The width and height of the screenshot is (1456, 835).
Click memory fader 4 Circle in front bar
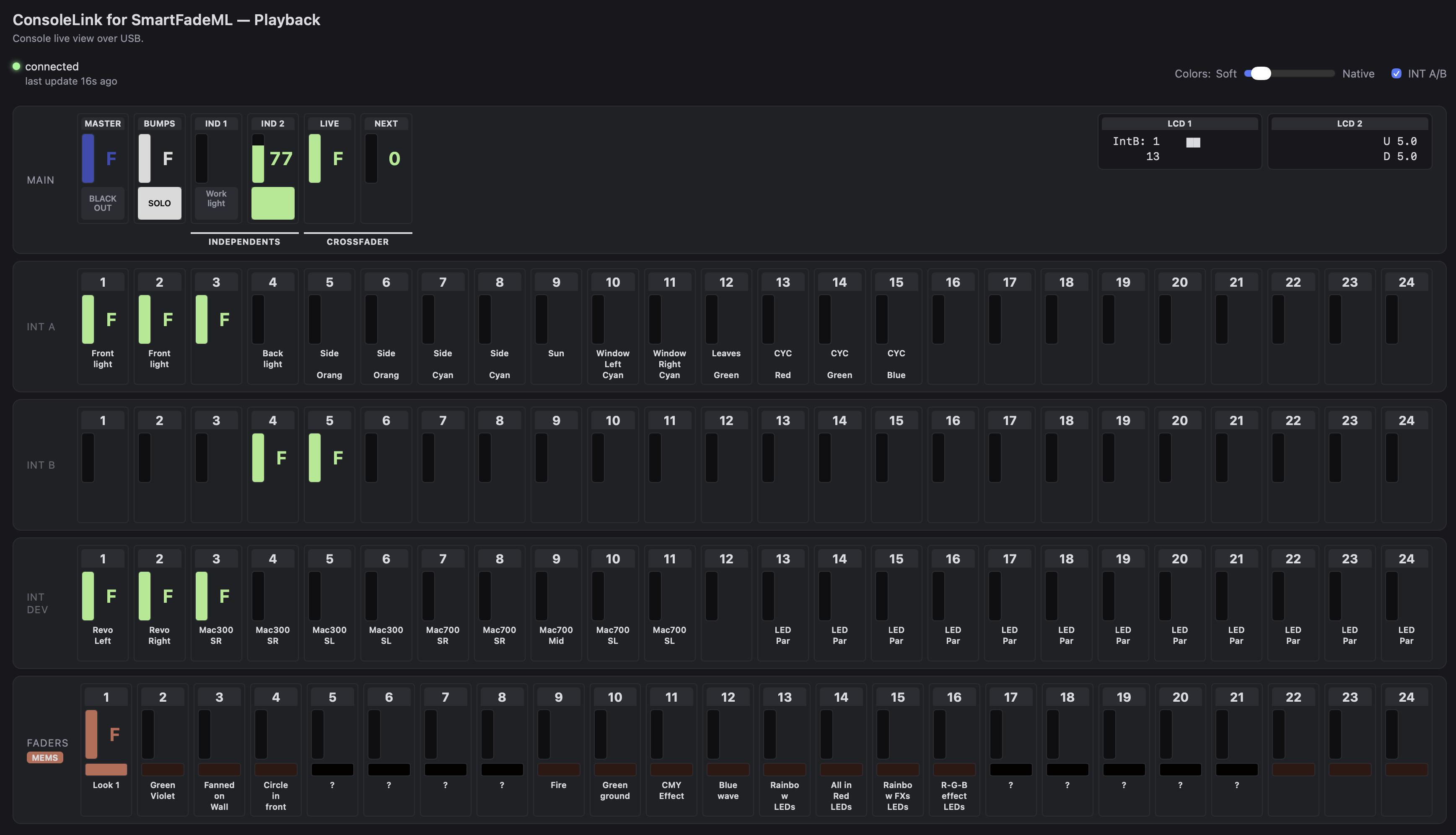[261, 734]
